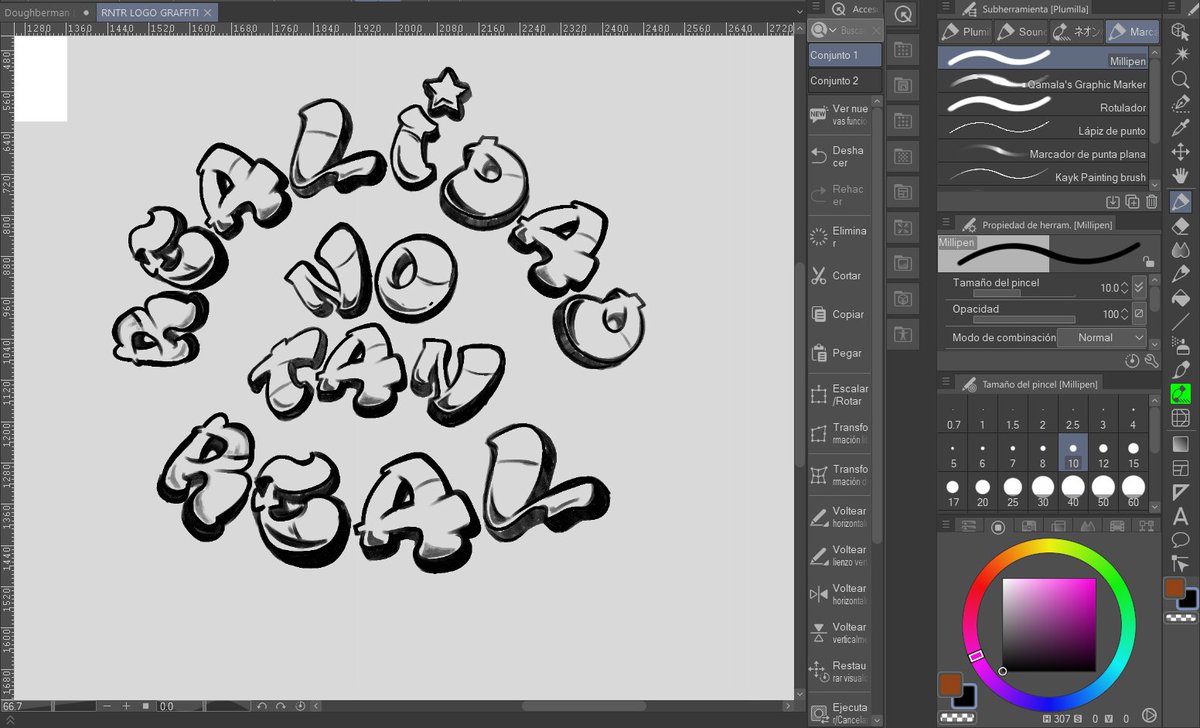Click Copiar in Quick Access
Screen dimensions: 1200x728
(x=840, y=314)
